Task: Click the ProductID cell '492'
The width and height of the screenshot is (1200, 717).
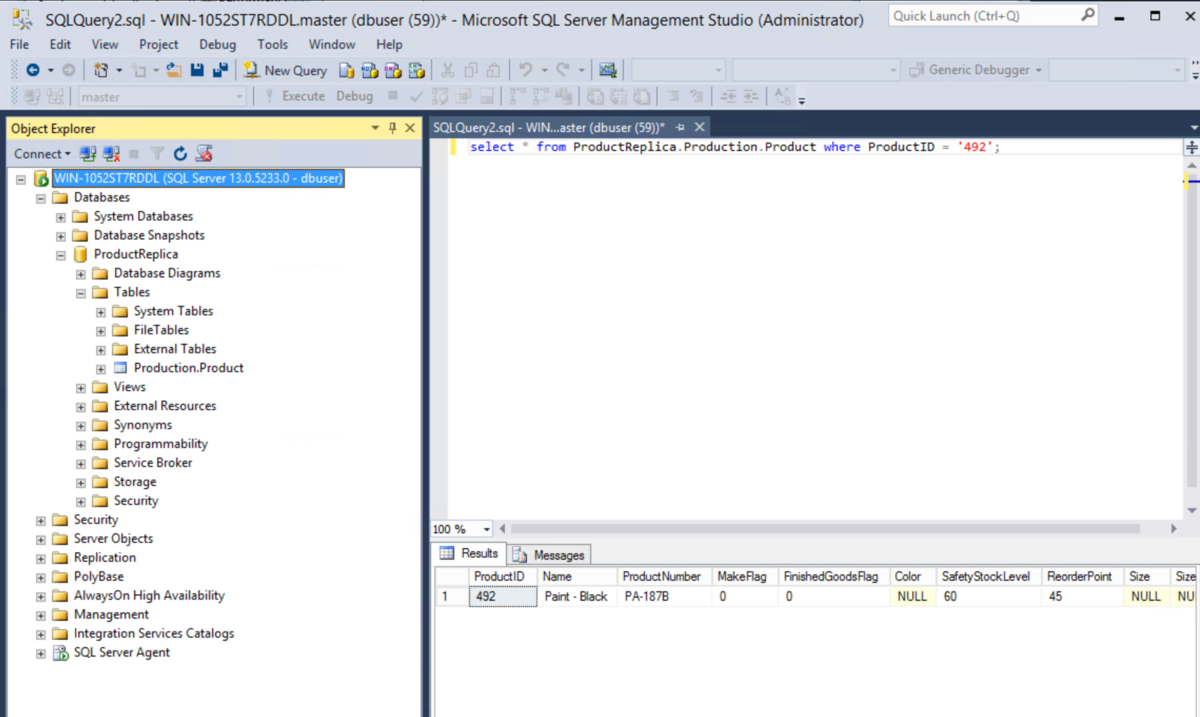Action: coord(503,596)
